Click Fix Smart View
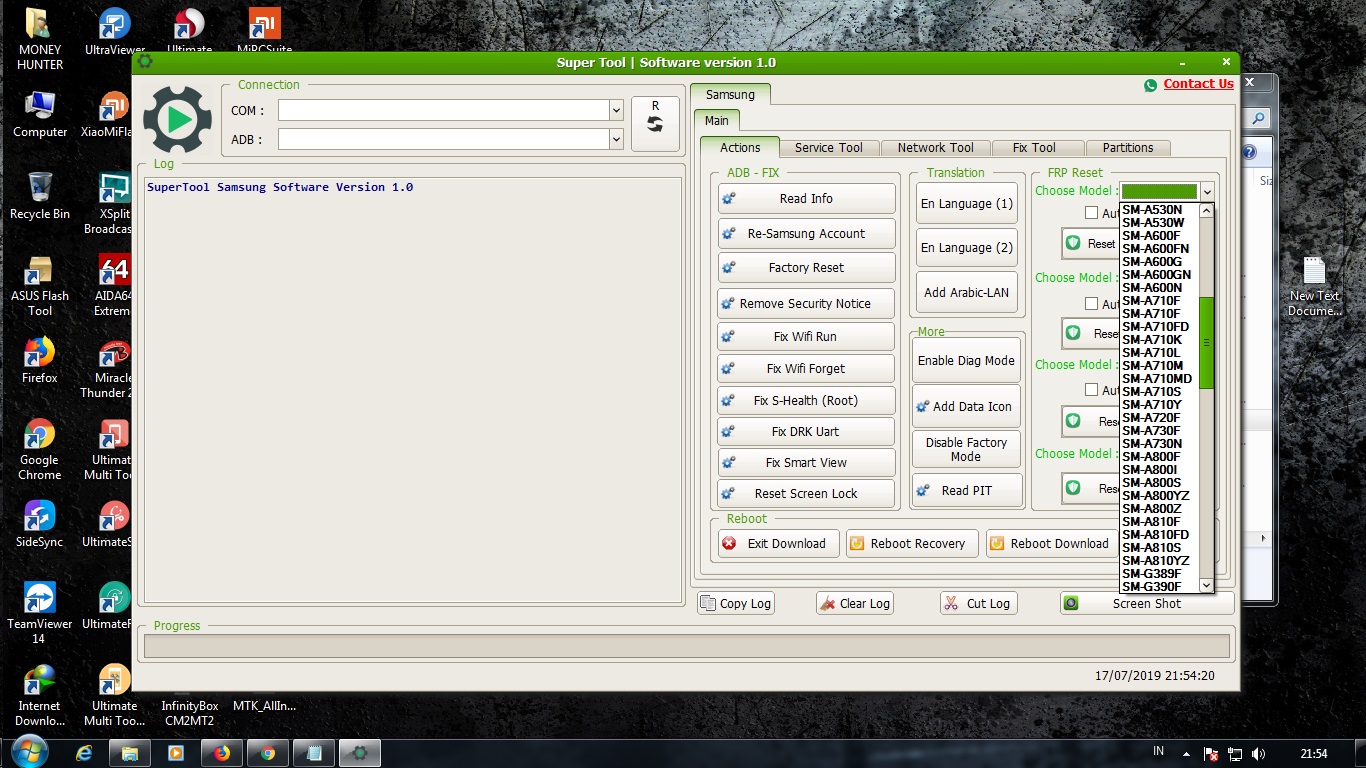 (806, 463)
